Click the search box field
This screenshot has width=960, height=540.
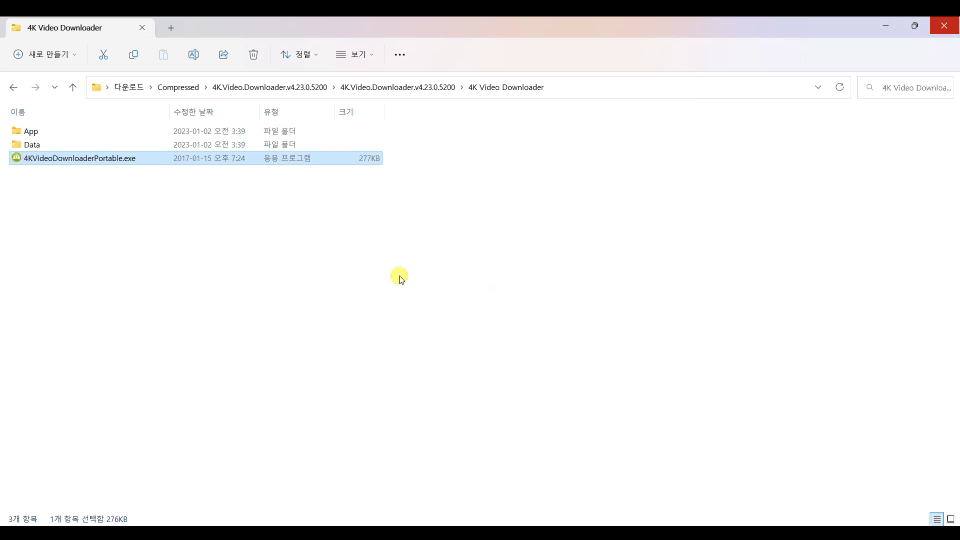[x=906, y=88]
